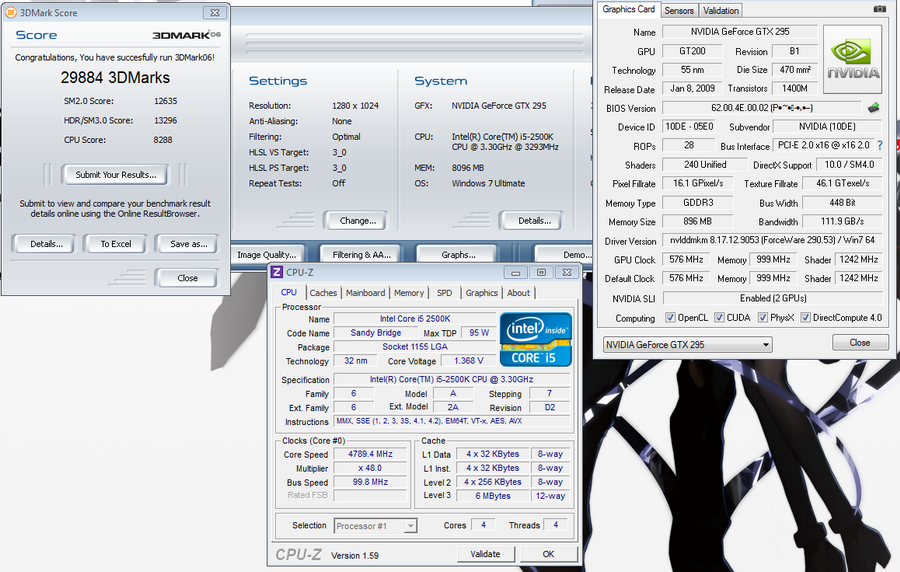
Task: Click the HDR/SM3.0 Score value 13296
Action: pyautogui.click(x=165, y=120)
